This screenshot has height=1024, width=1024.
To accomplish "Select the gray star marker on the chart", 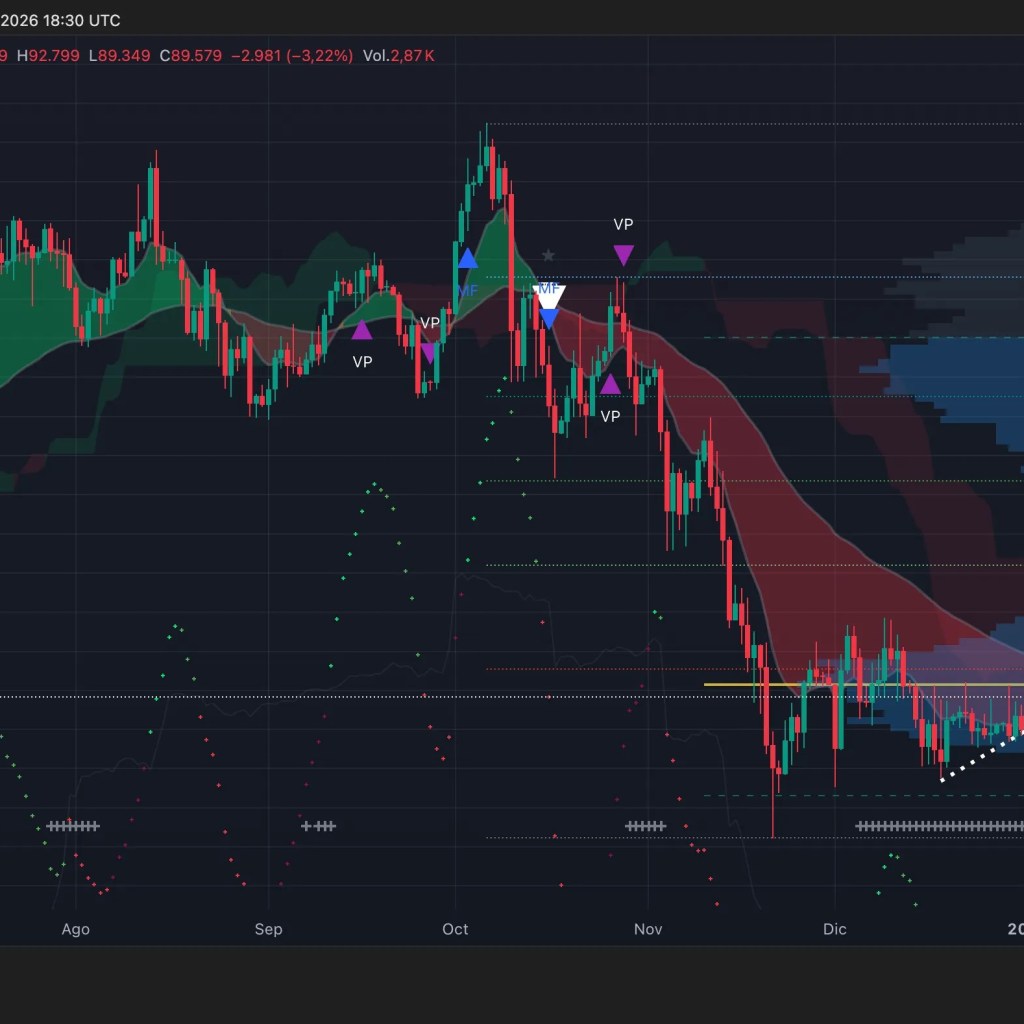I will (x=549, y=255).
